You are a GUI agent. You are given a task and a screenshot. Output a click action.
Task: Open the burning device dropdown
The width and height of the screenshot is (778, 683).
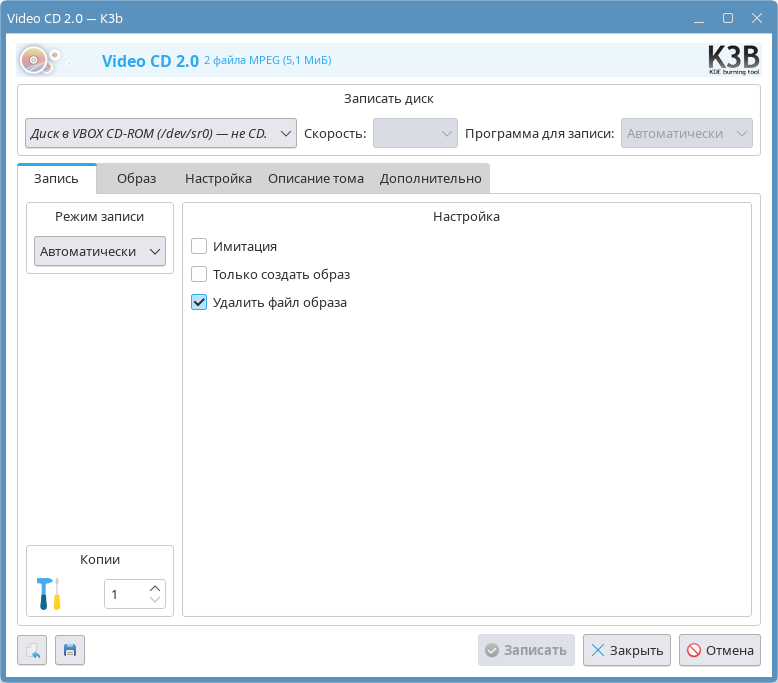(x=160, y=133)
